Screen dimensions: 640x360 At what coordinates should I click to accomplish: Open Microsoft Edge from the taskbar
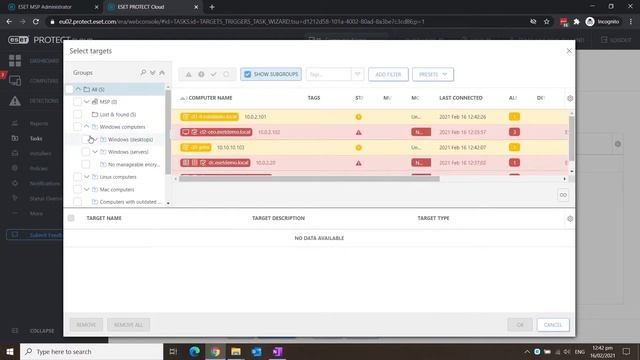(x=194, y=351)
